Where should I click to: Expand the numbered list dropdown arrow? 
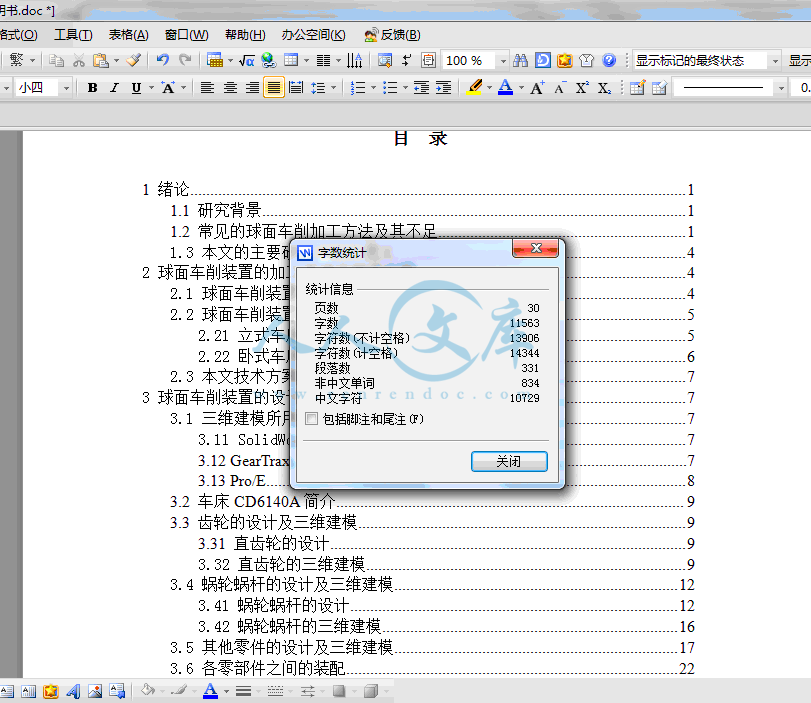373,88
